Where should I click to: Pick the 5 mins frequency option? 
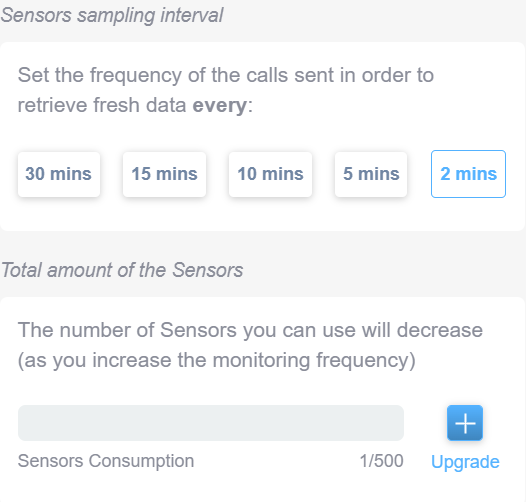(371, 174)
